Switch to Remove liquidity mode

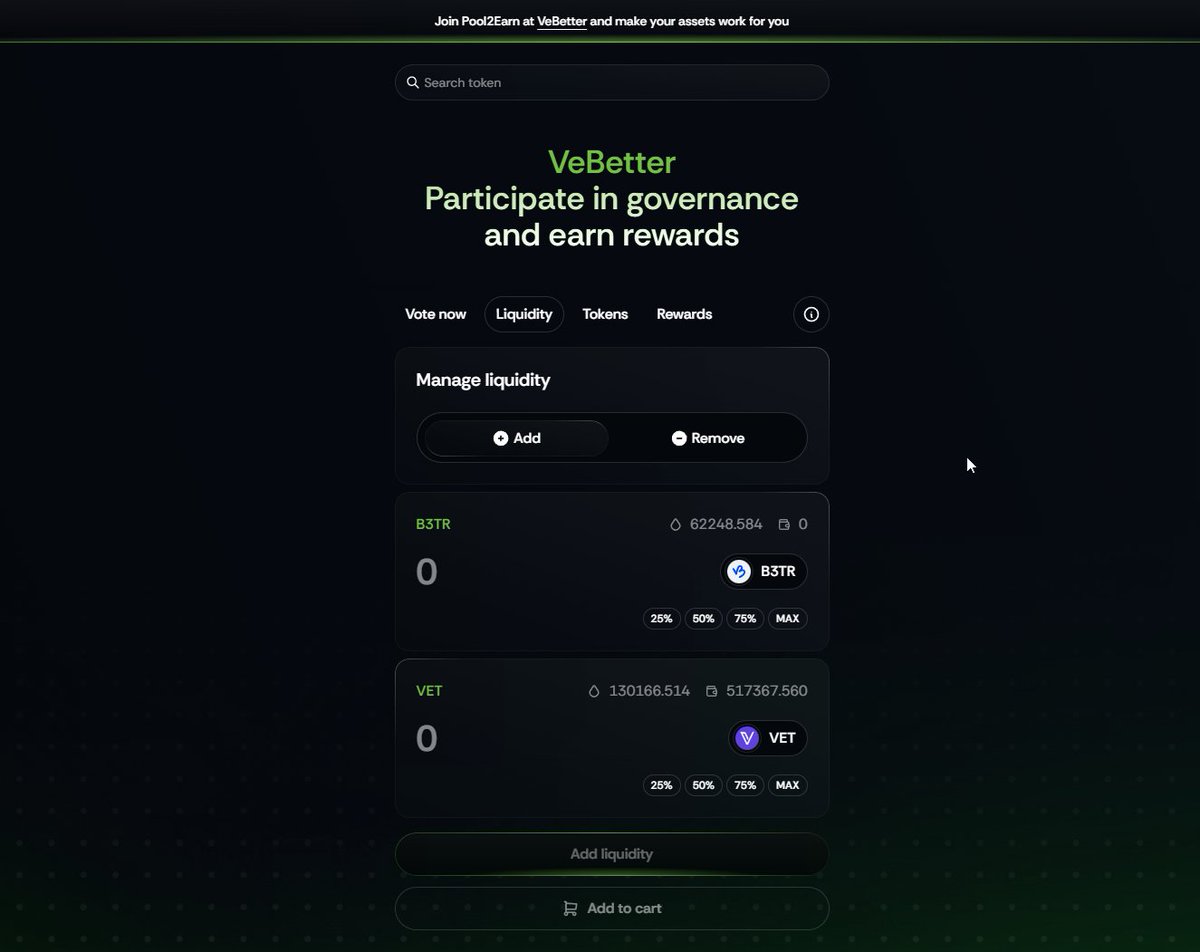pyautogui.click(x=707, y=438)
